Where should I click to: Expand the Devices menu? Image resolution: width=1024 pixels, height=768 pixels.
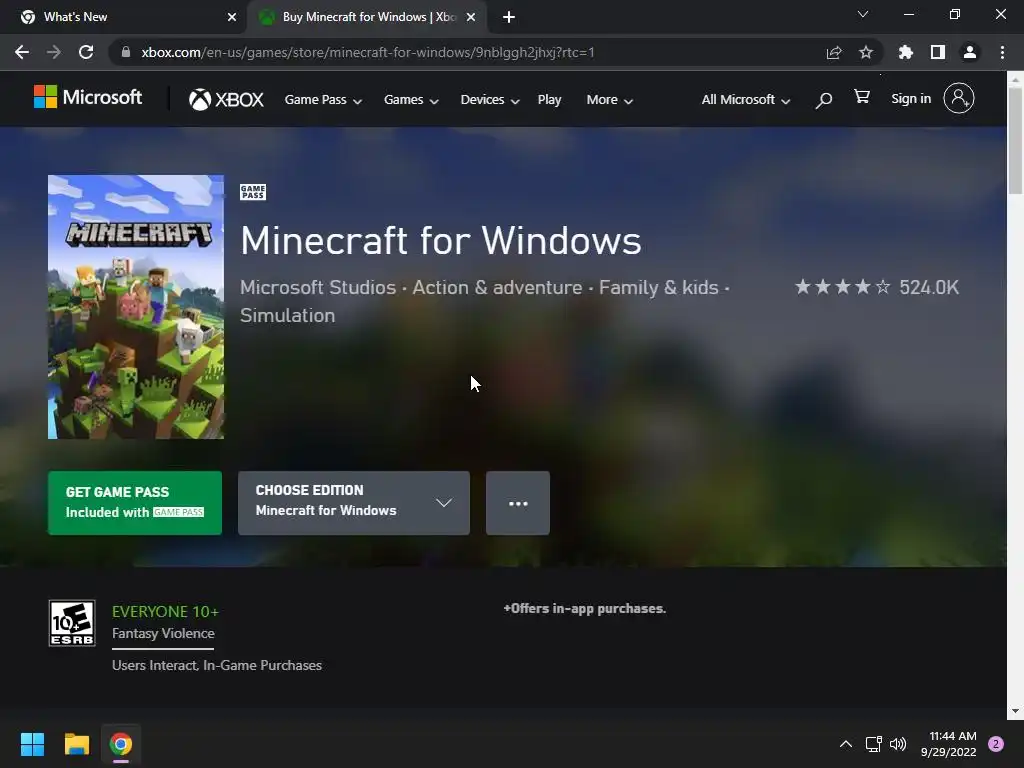tap(490, 100)
